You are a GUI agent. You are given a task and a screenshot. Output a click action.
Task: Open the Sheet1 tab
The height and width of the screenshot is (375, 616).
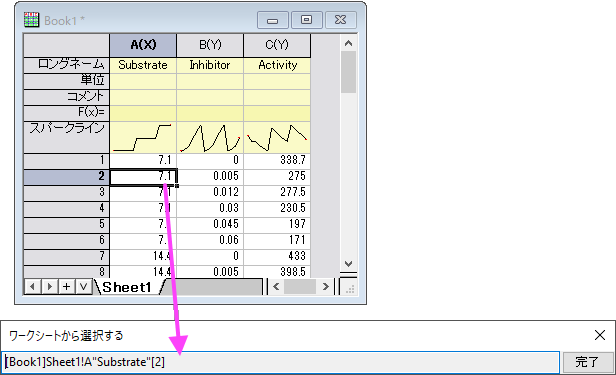click(127, 287)
